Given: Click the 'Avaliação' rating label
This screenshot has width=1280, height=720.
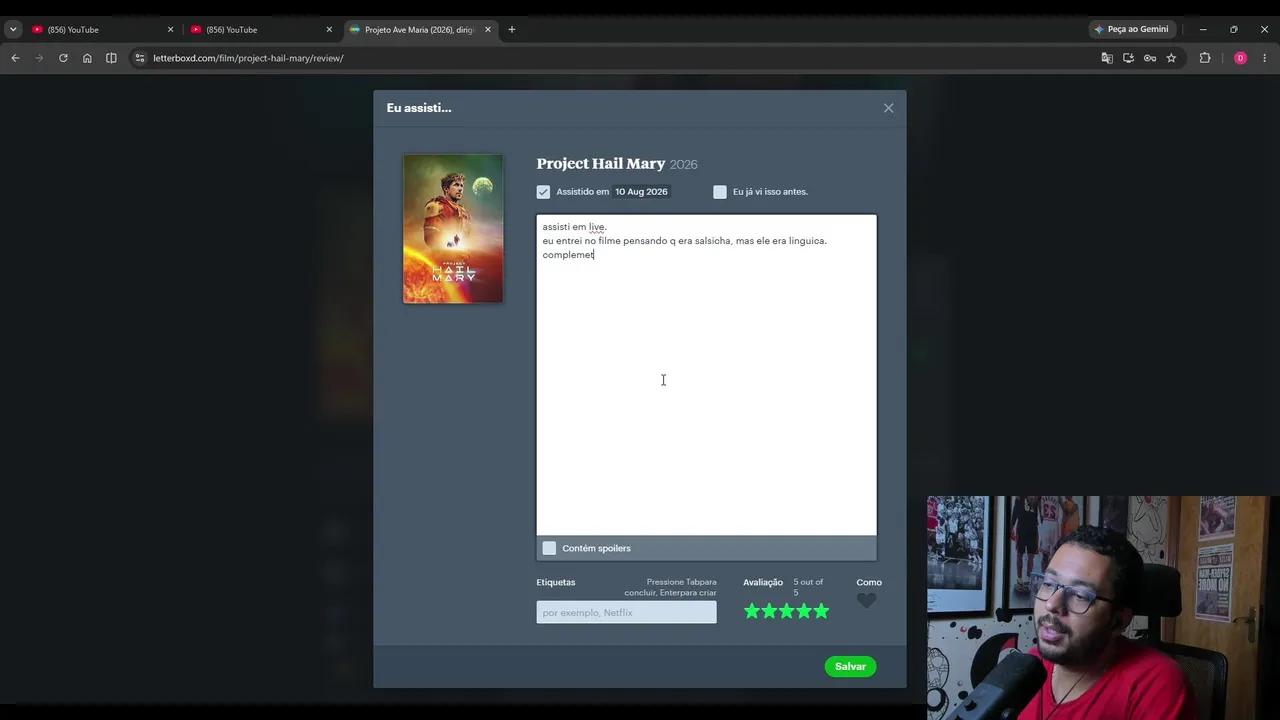Looking at the screenshot, I should point(763,582).
